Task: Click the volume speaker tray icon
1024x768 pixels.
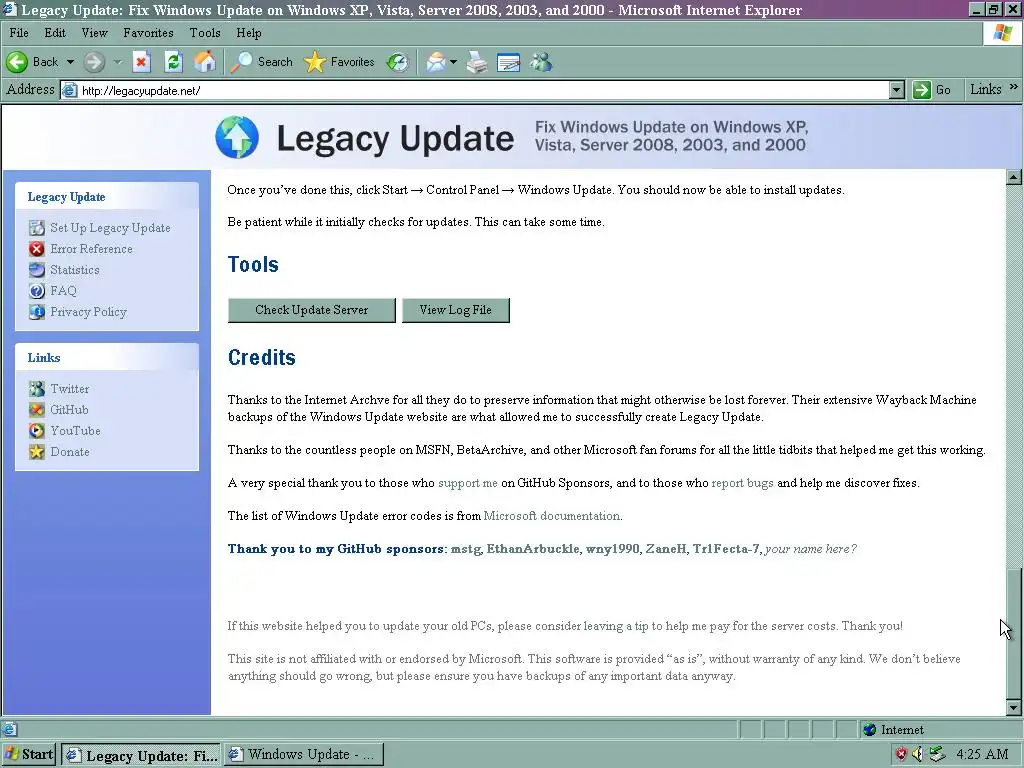Action: click(918, 754)
